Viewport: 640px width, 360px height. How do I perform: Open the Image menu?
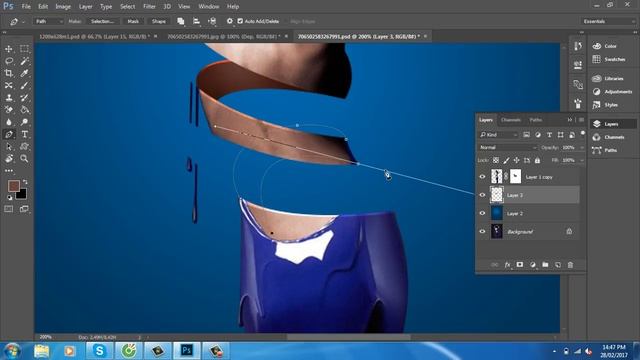[x=63, y=7]
